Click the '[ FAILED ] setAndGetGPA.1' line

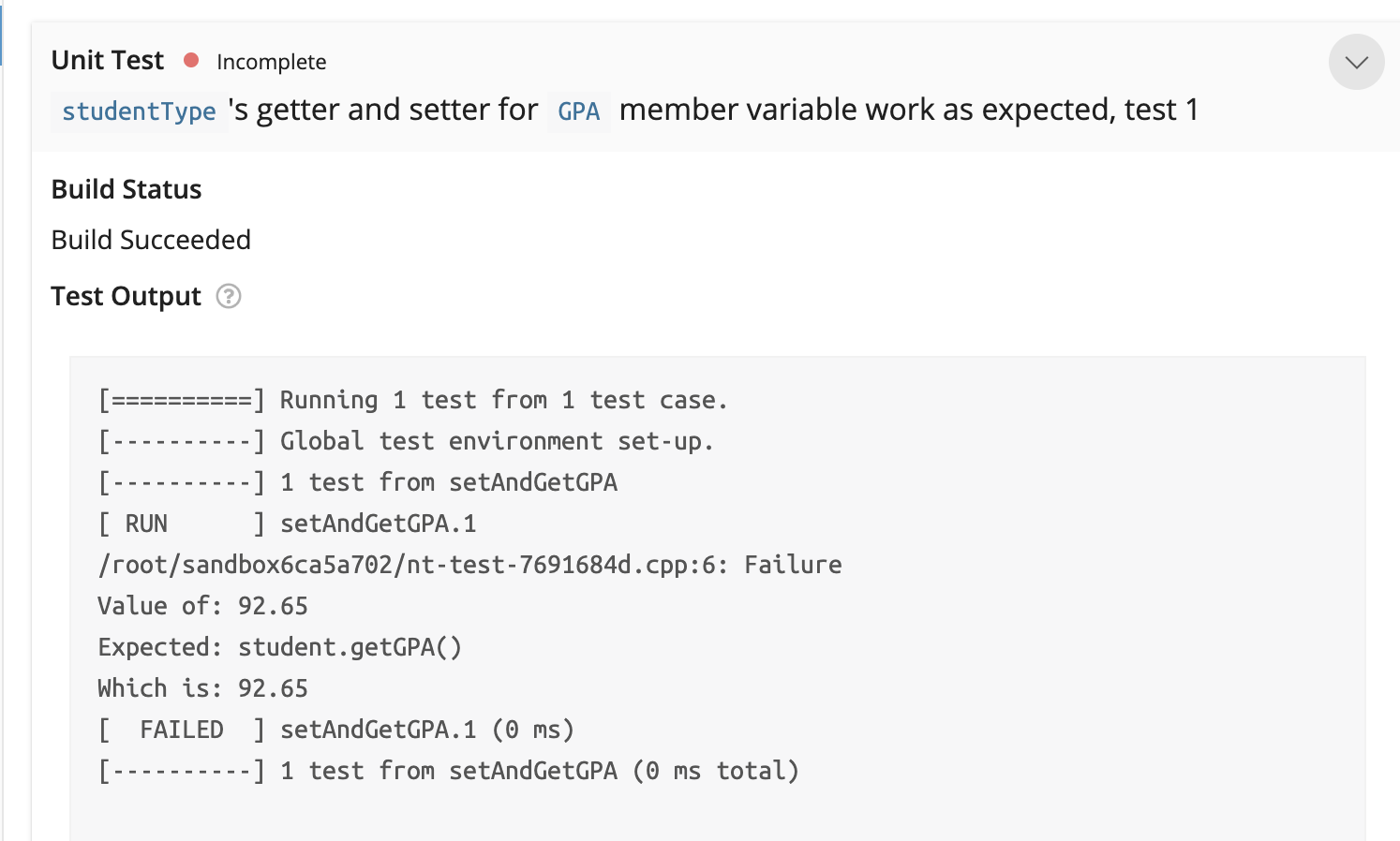pos(335,730)
